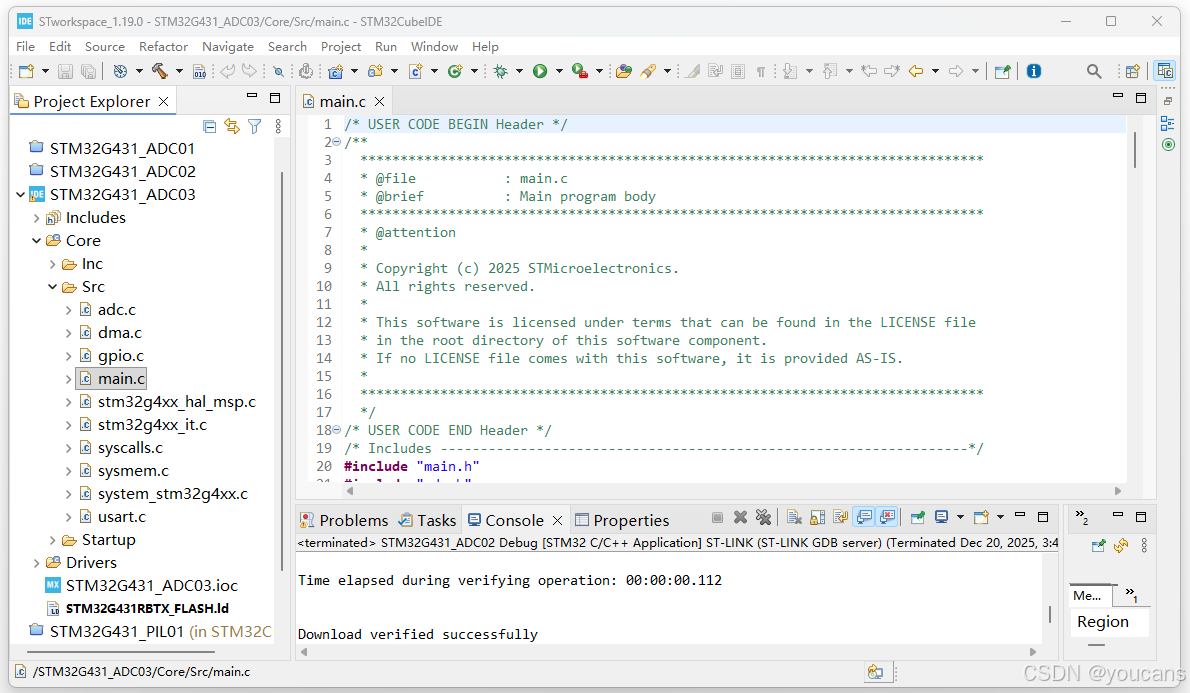
Task: Toggle Word Wrap in Console toolbar
Action: pyautogui.click(x=840, y=518)
